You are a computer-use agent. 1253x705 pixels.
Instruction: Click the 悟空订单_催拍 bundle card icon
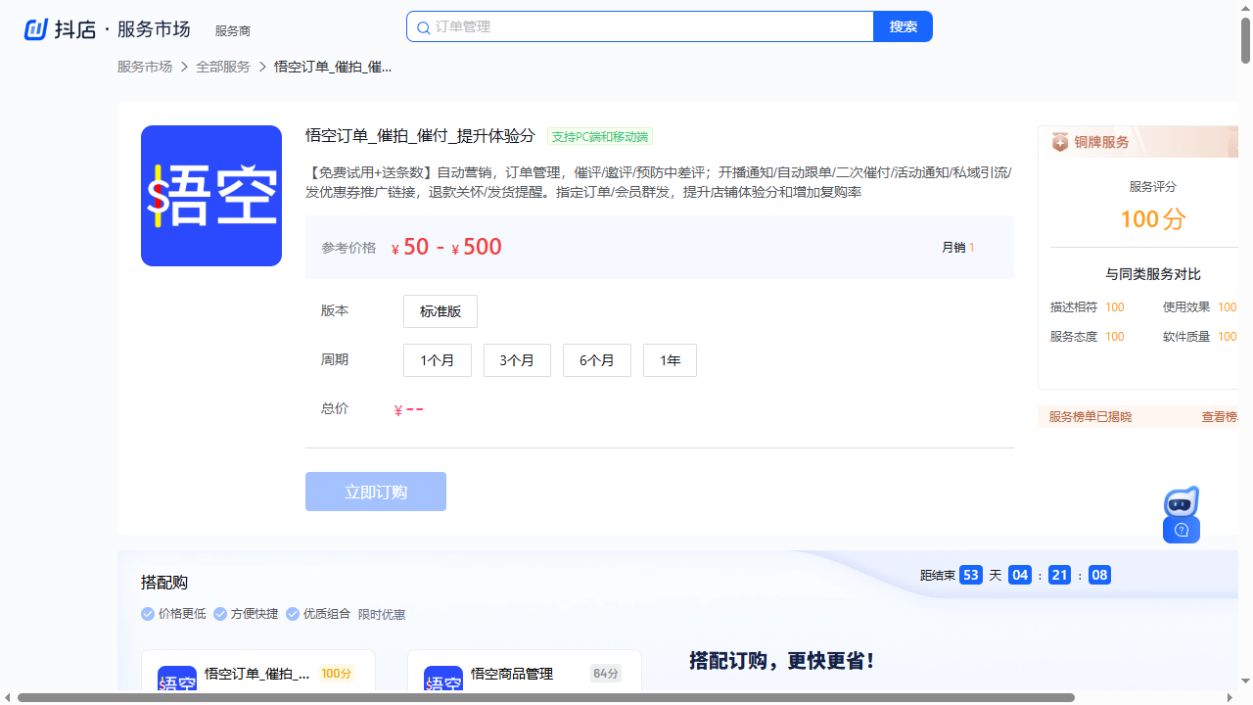[x=177, y=680]
